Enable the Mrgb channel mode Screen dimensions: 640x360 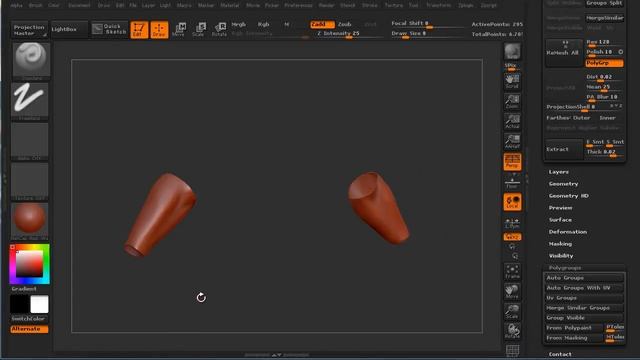(239, 24)
